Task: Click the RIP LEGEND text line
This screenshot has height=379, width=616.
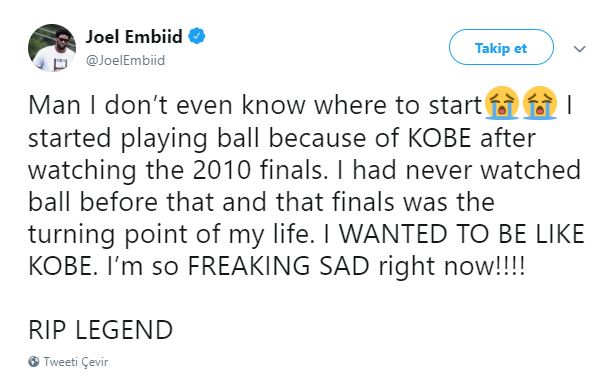Action: [x=101, y=330]
